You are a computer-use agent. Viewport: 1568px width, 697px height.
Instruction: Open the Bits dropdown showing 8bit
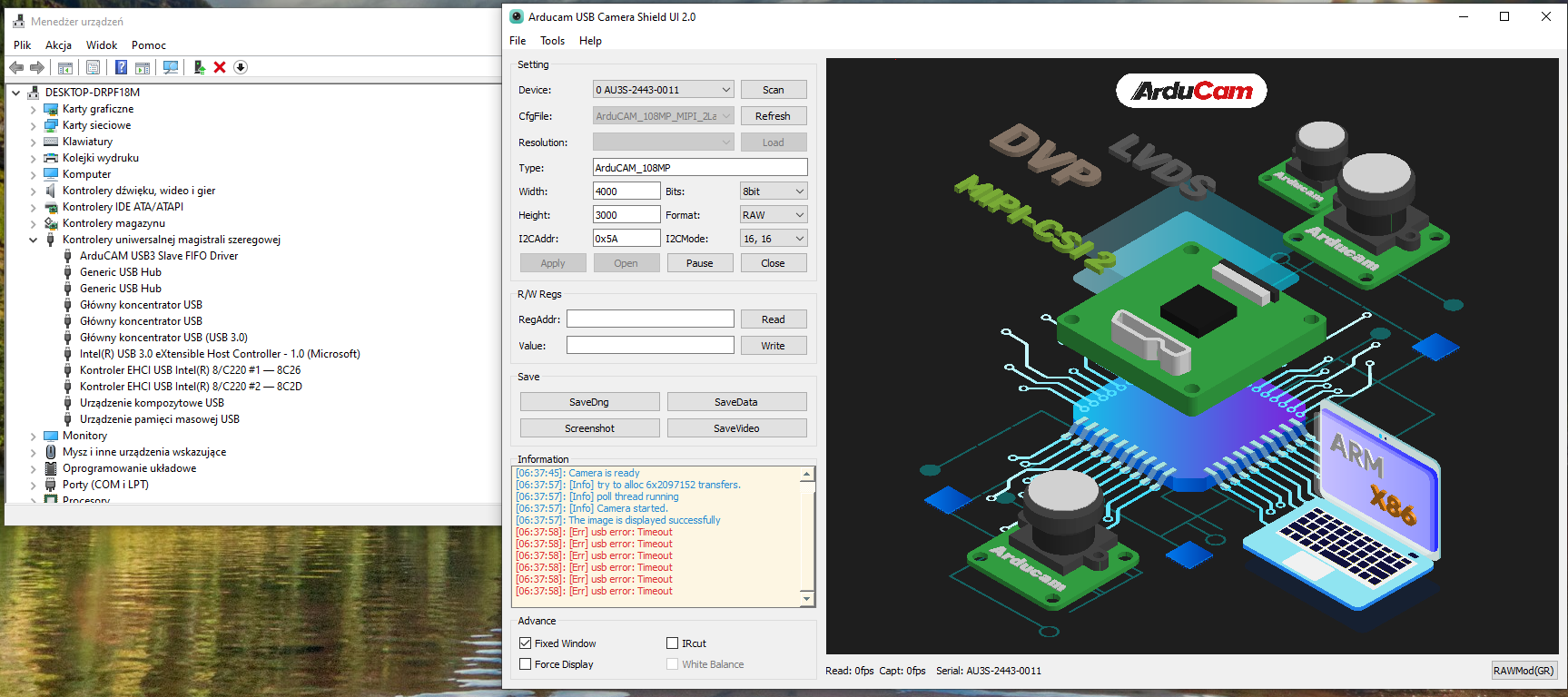pyautogui.click(x=774, y=191)
